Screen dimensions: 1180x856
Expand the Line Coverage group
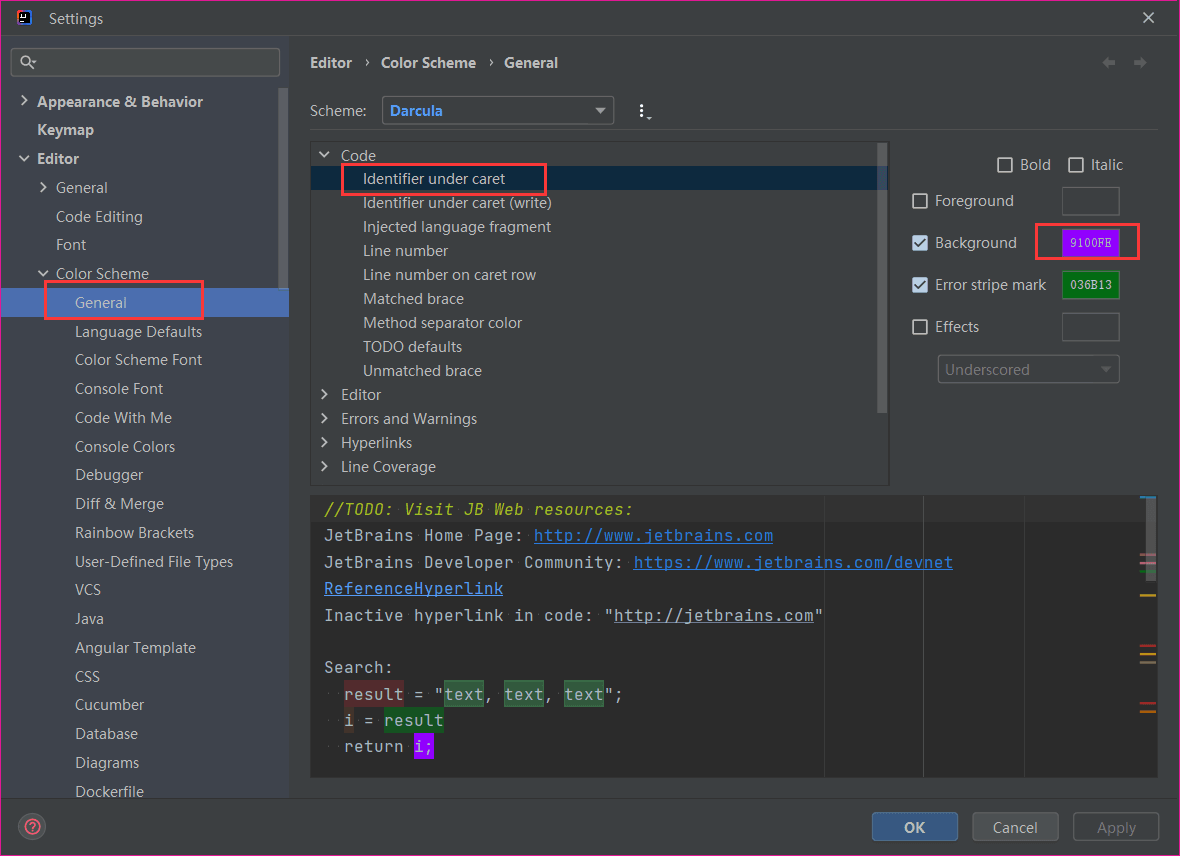tap(324, 467)
